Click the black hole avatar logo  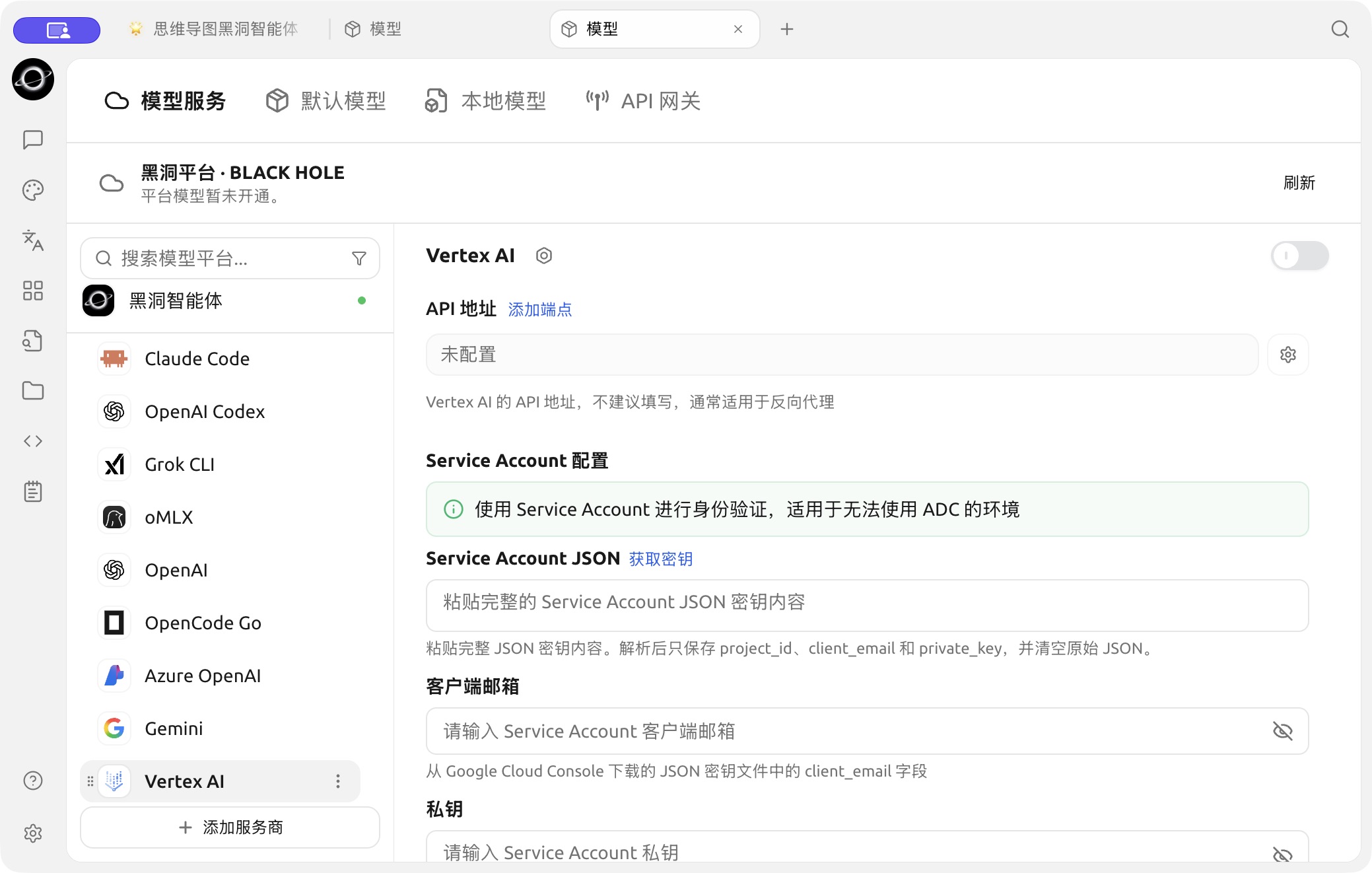click(x=33, y=79)
